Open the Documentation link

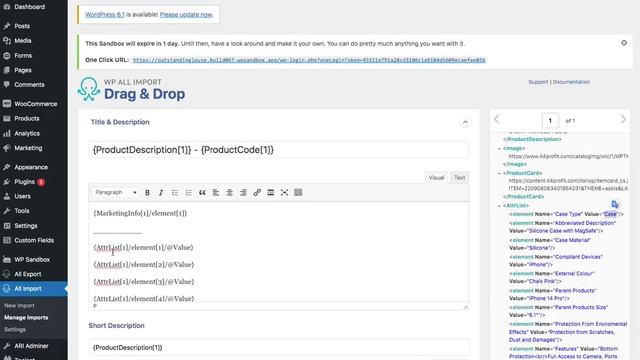click(x=571, y=82)
